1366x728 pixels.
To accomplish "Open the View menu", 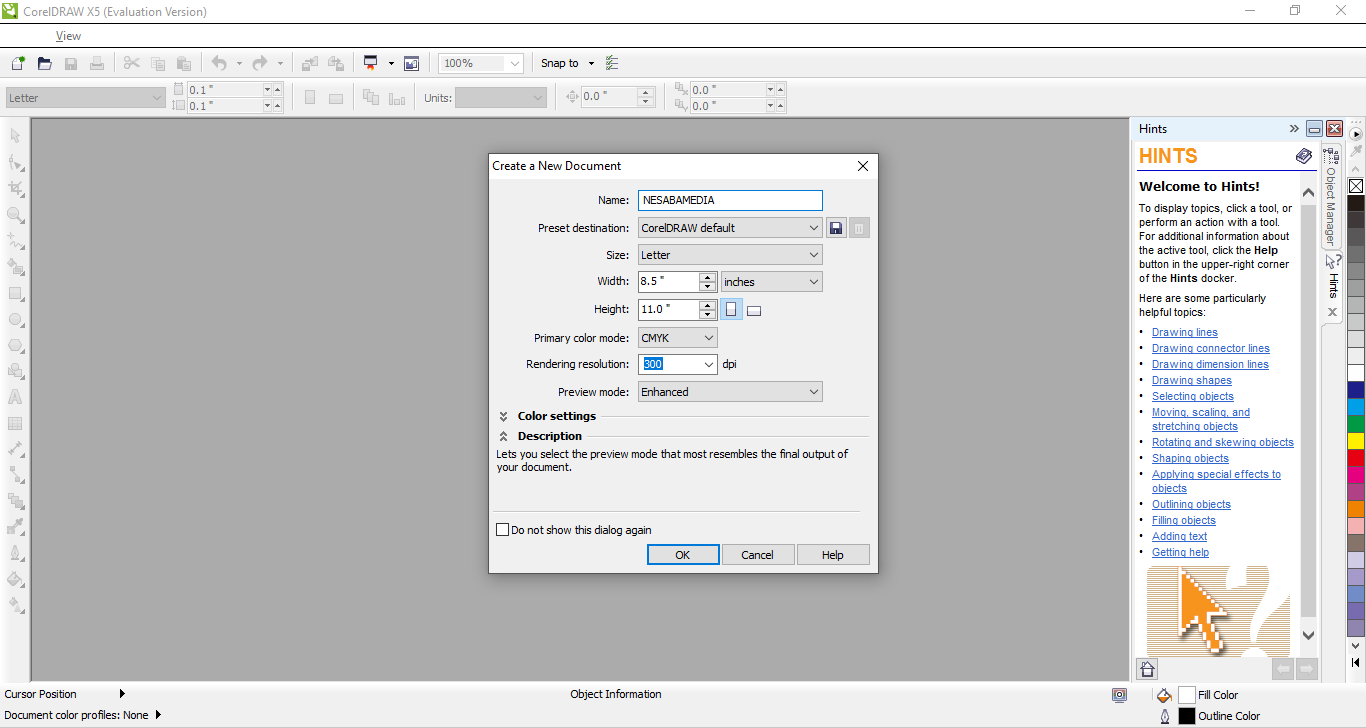I will (68, 36).
